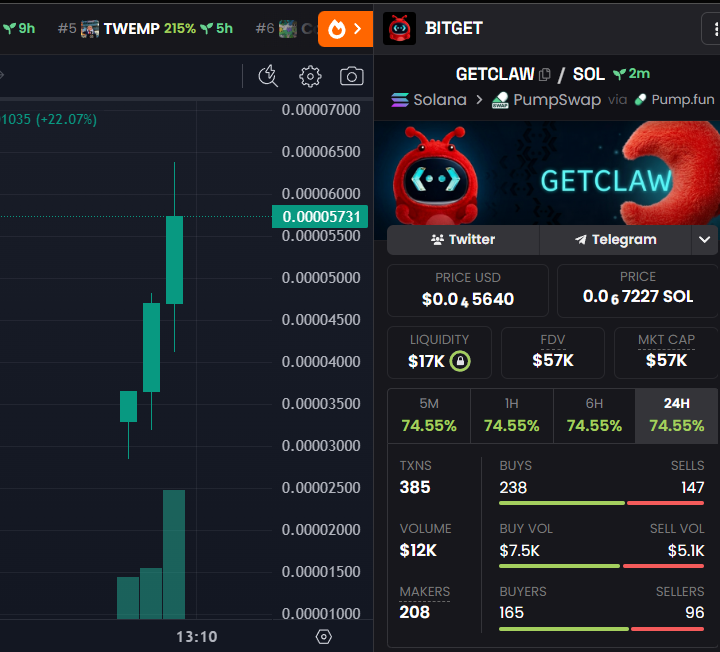Click the #6 trending token thumbnail

(288, 29)
